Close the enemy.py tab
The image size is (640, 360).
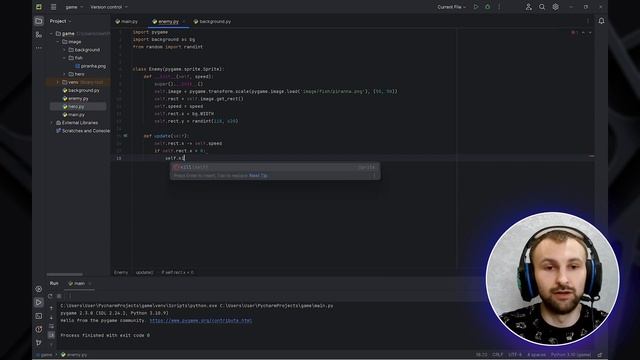pos(184,21)
